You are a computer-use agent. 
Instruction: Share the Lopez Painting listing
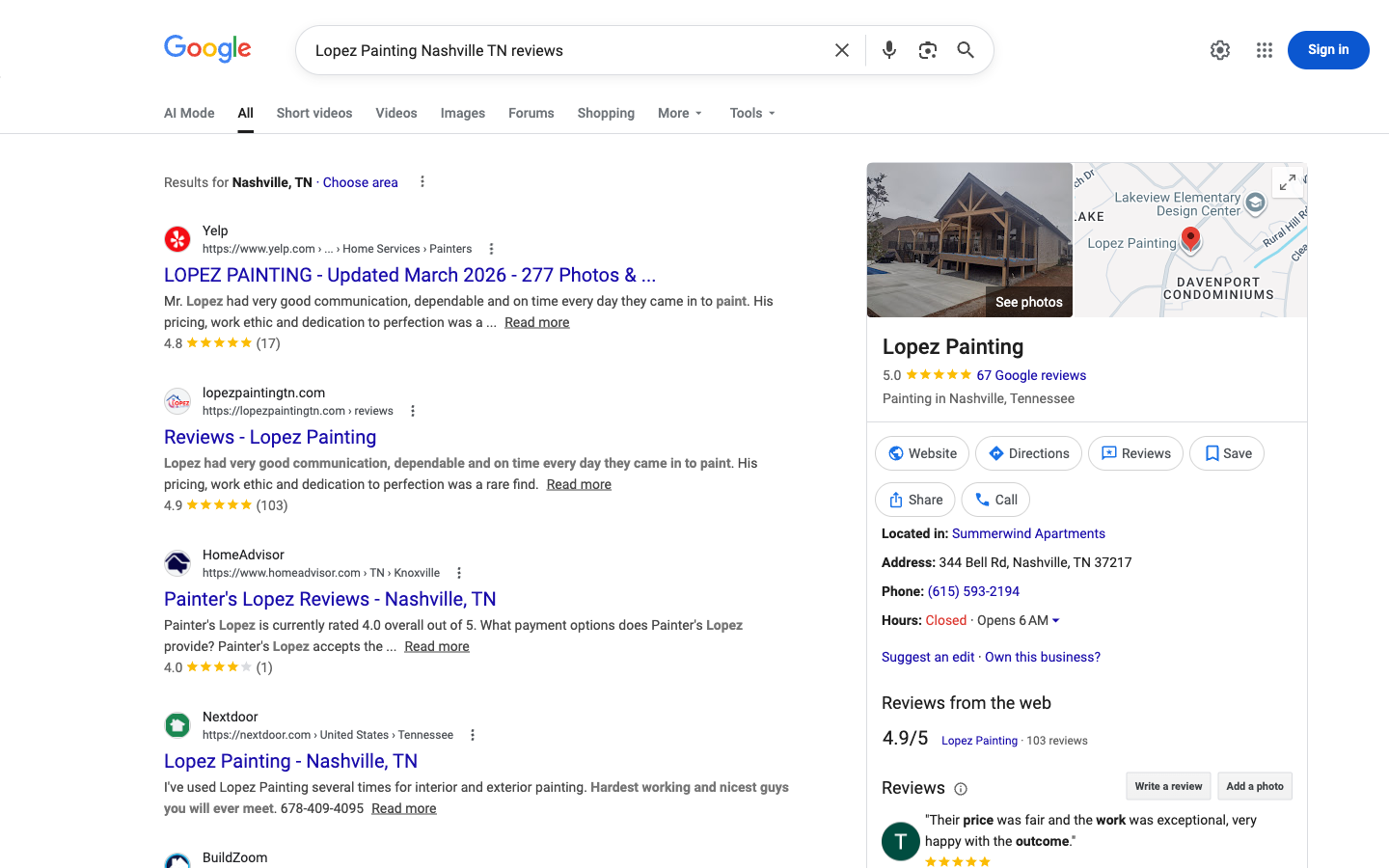914,500
